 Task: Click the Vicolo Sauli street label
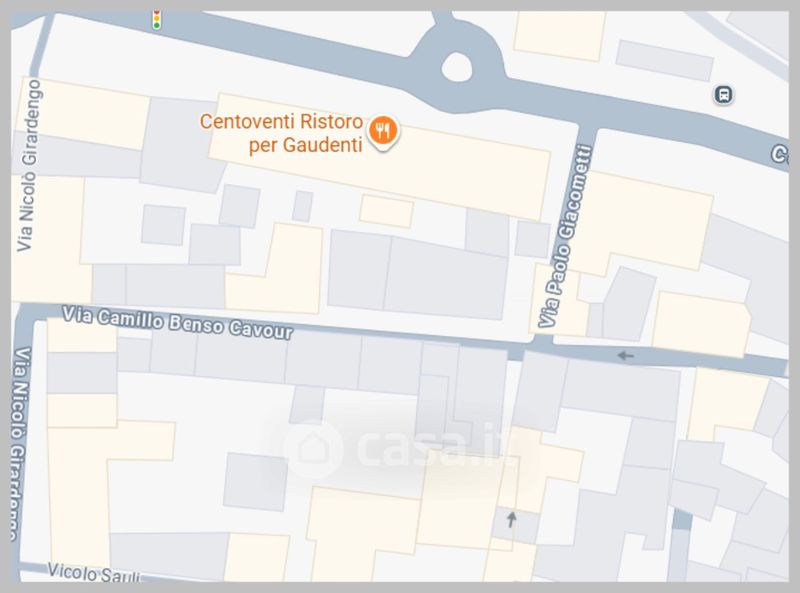(93, 573)
